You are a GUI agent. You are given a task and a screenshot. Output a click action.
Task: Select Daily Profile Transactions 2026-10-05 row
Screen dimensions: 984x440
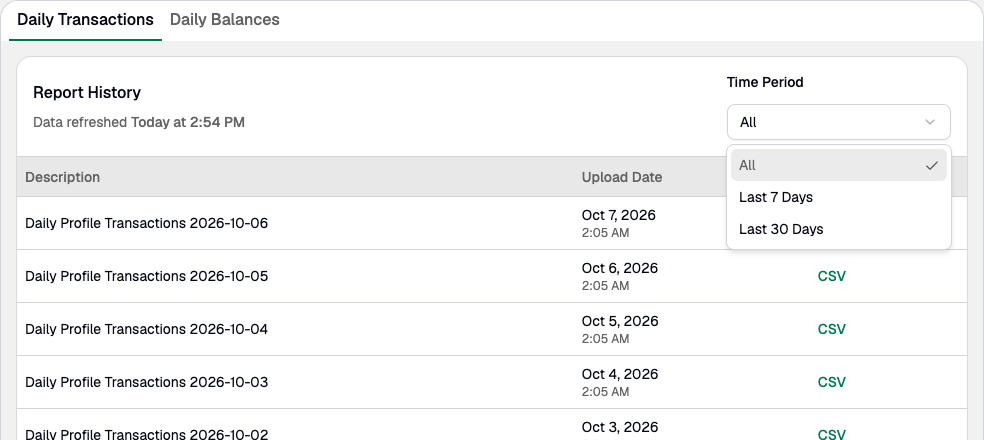pos(492,276)
